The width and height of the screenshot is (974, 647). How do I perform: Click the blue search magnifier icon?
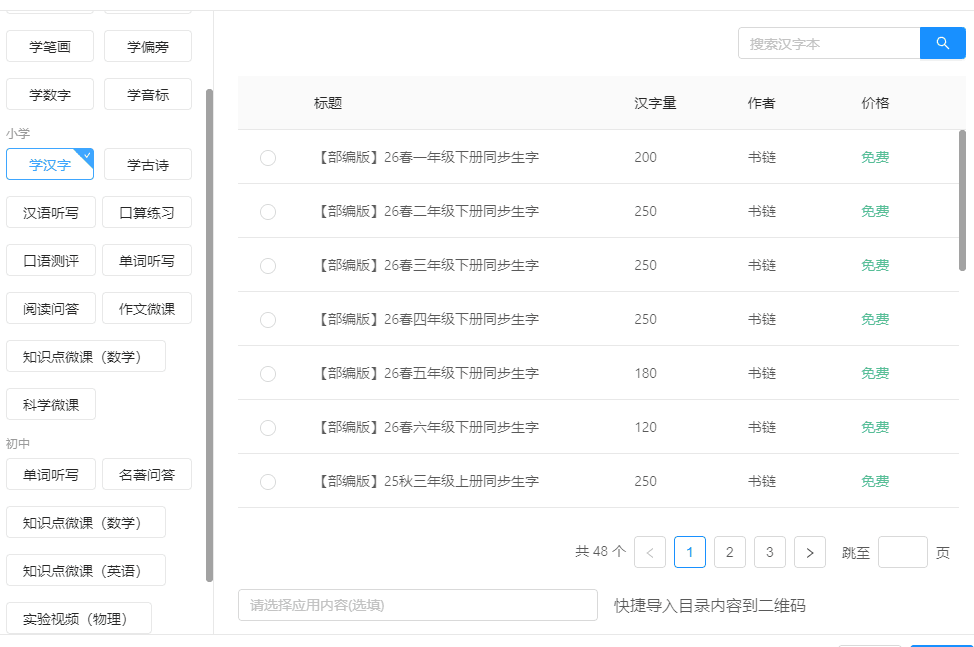tap(941, 43)
